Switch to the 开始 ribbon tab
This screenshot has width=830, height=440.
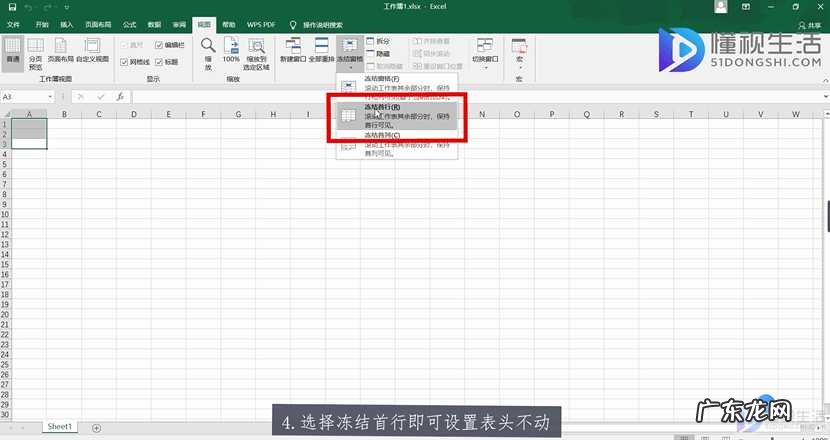click(42, 24)
